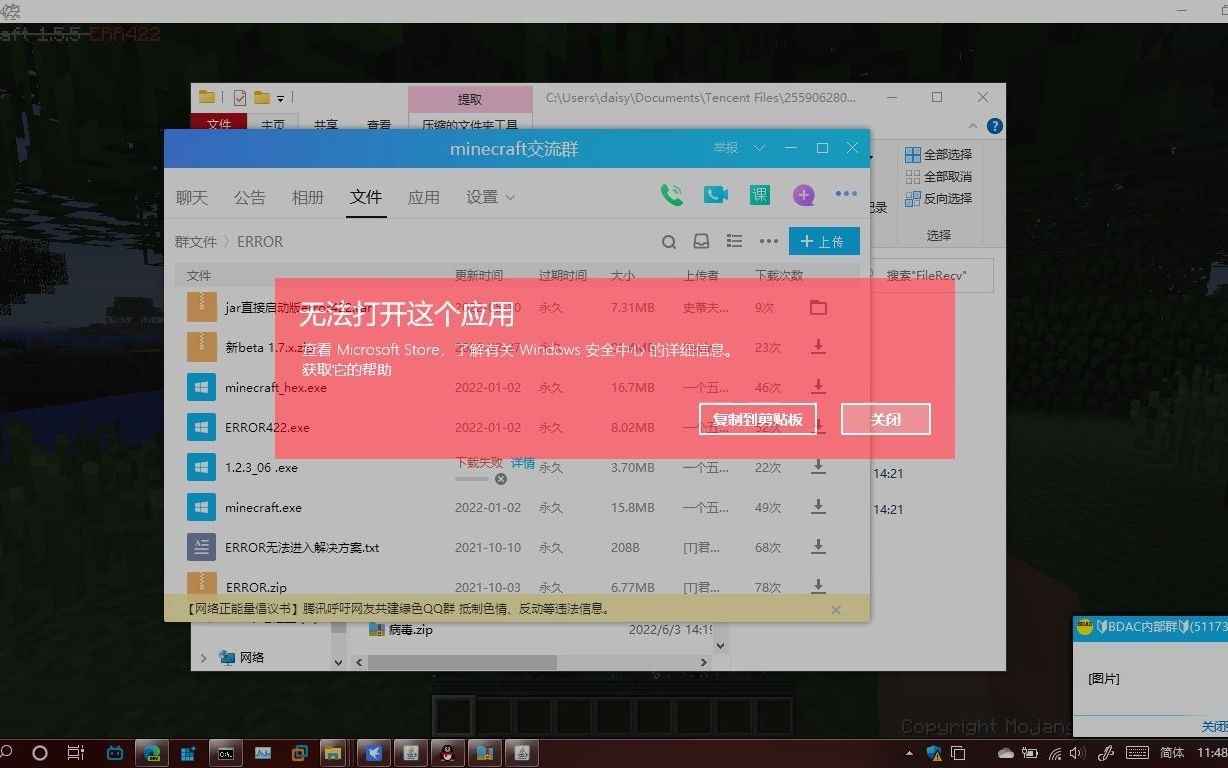Click the 上传 upload button
The width and height of the screenshot is (1228, 768).
tap(823, 241)
